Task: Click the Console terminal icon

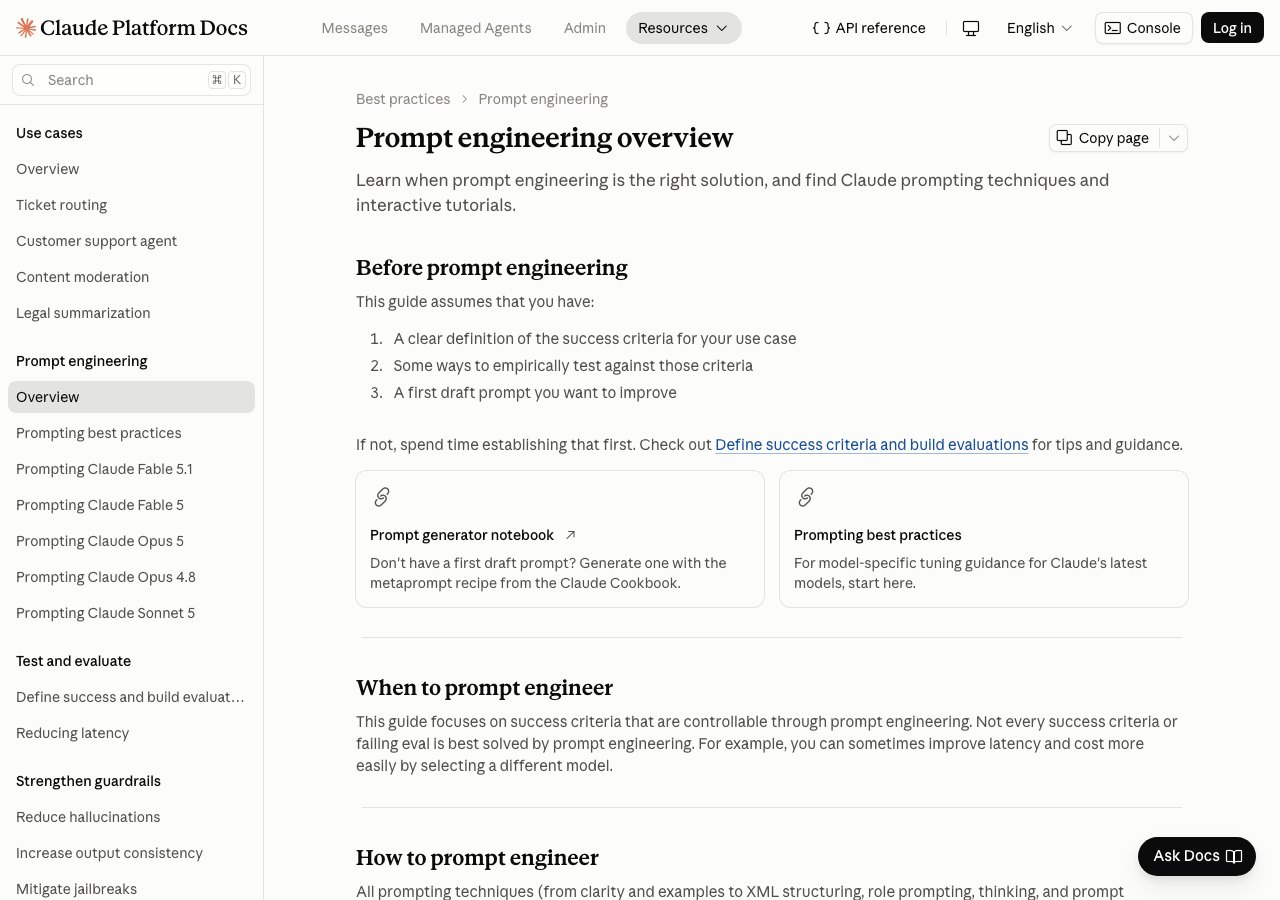Action: [x=1112, y=28]
